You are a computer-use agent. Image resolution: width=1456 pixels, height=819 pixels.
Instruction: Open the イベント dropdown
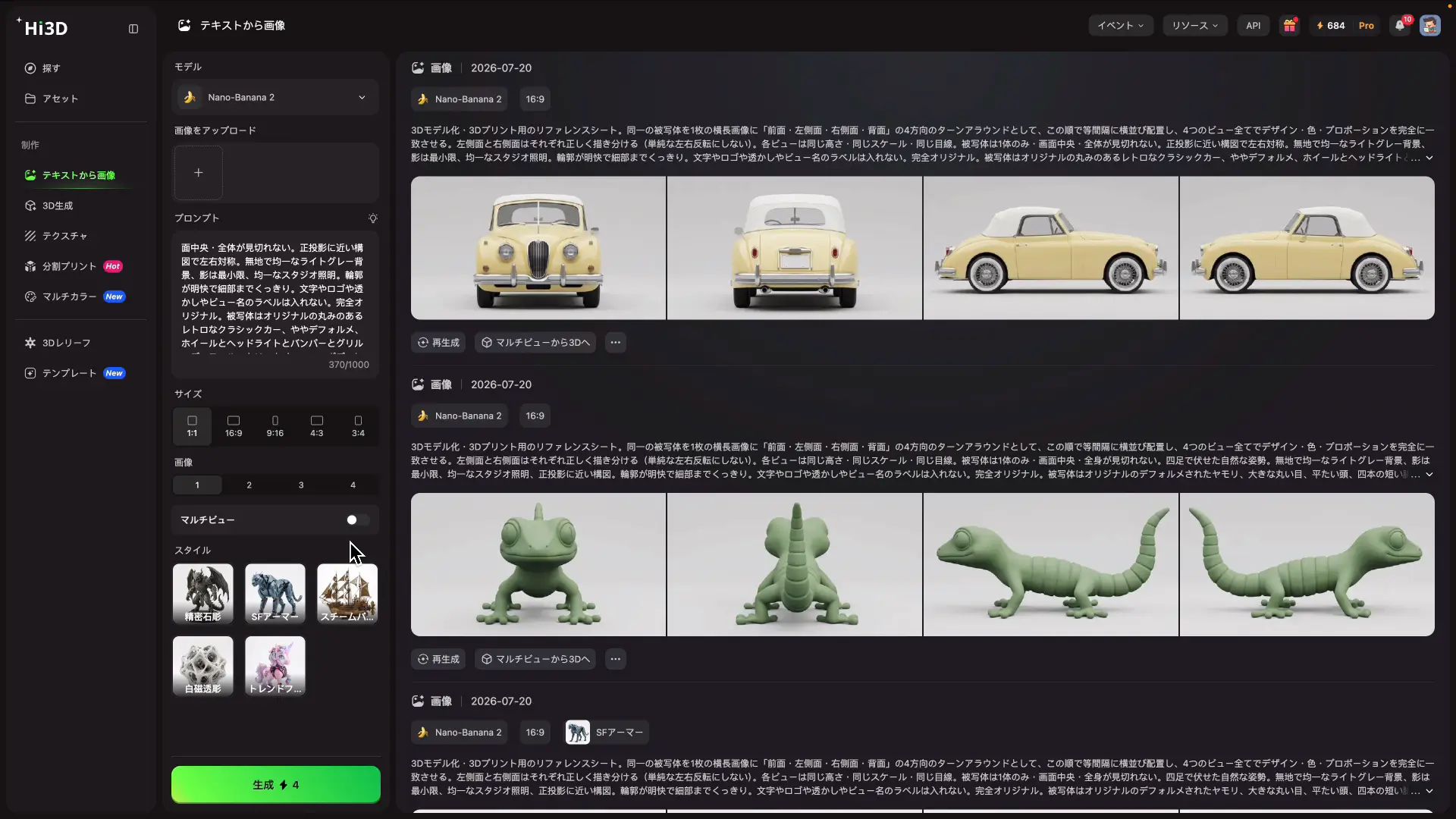pos(1121,25)
